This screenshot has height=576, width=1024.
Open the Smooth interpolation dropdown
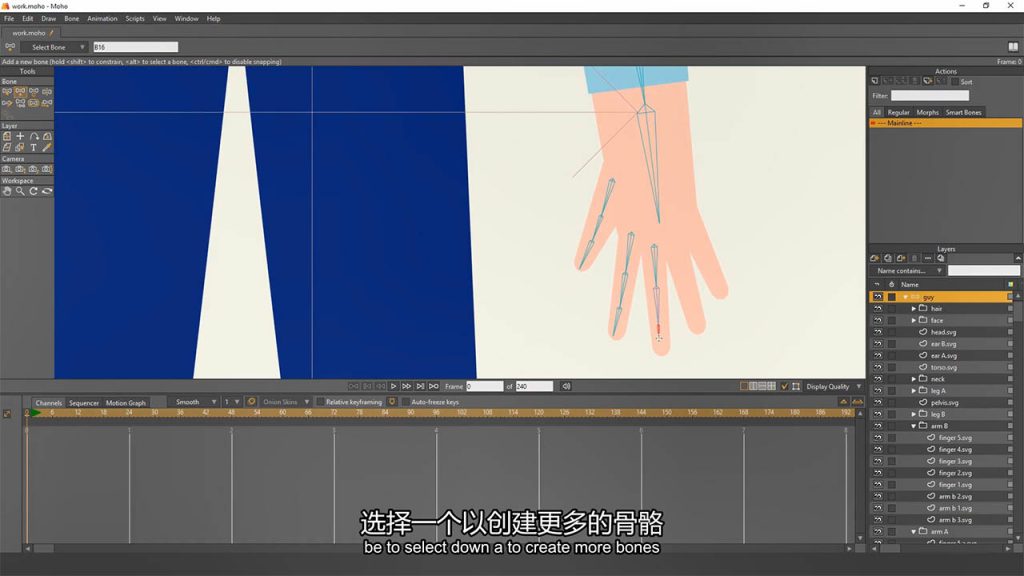click(193, 402)
